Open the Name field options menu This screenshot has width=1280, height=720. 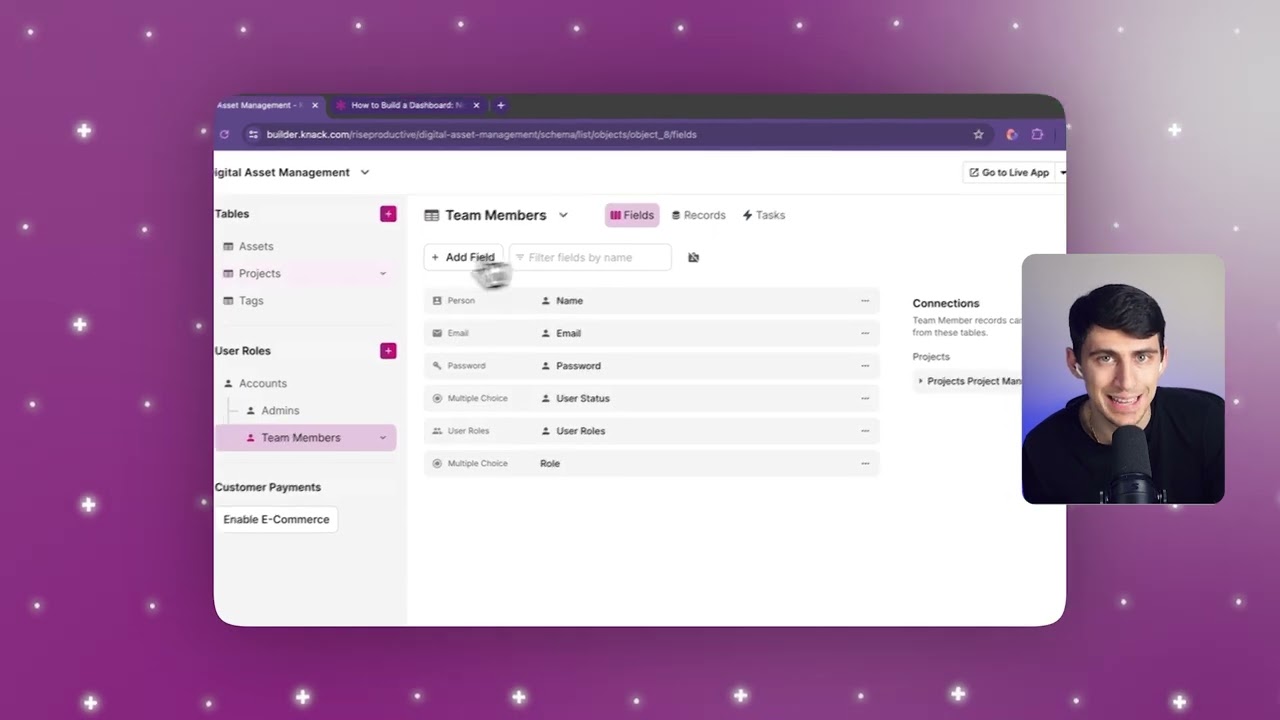click(865, 300)
